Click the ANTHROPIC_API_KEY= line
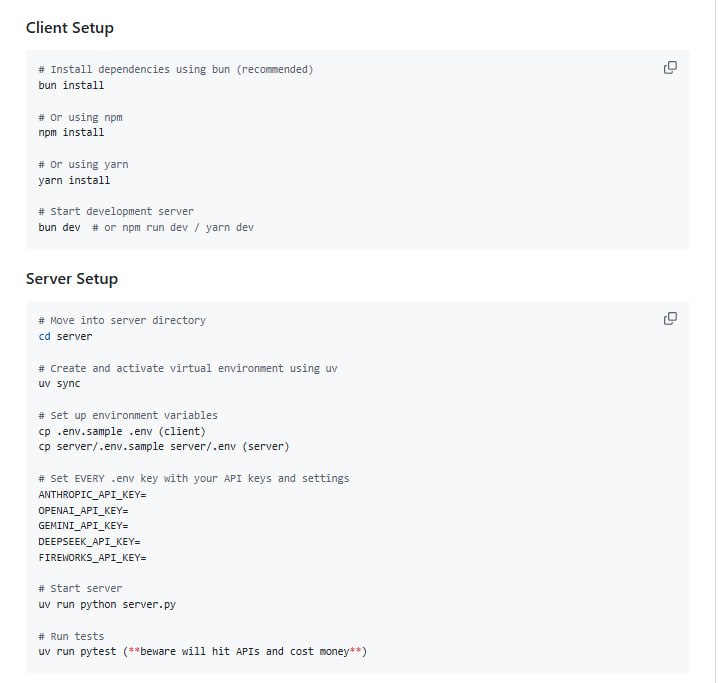This screenshot has width=719, height=683. (x=92, y=494)
